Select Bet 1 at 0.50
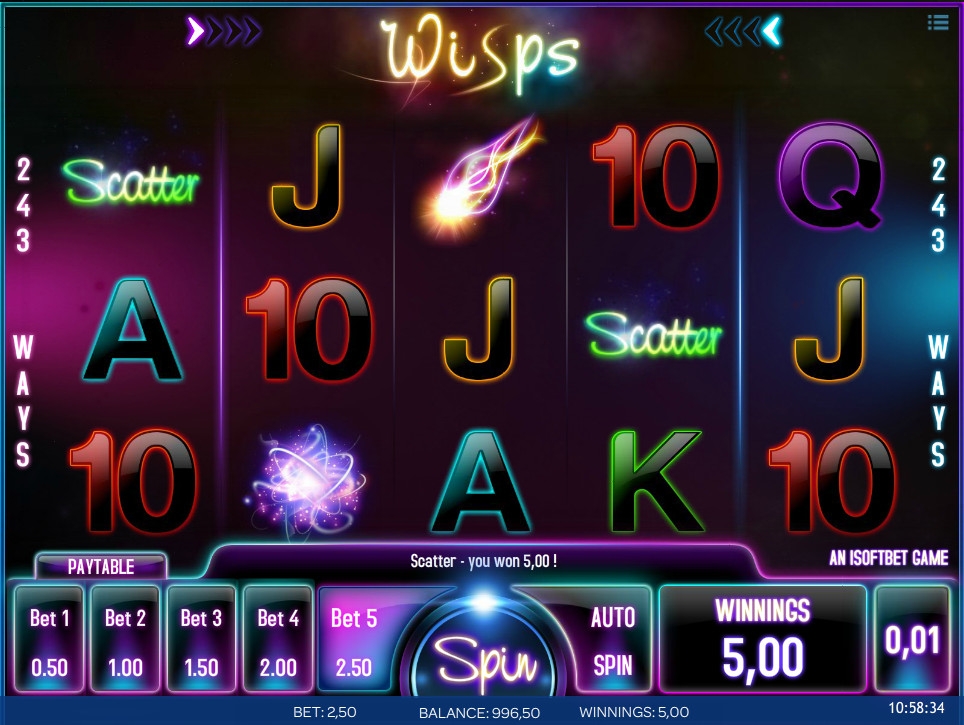This screenshot has height=725, width=964. pyautogui.click(x=49, y=640)
